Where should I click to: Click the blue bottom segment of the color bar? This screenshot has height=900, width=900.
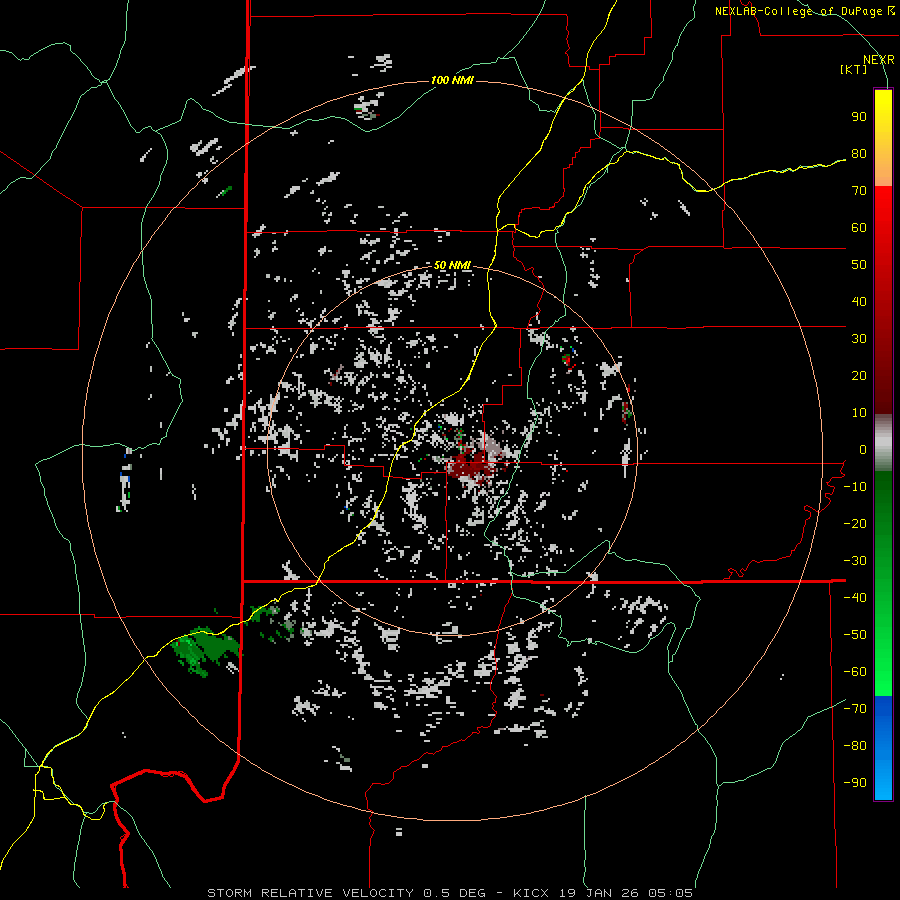pyautogui.click(x=883, y=748)
